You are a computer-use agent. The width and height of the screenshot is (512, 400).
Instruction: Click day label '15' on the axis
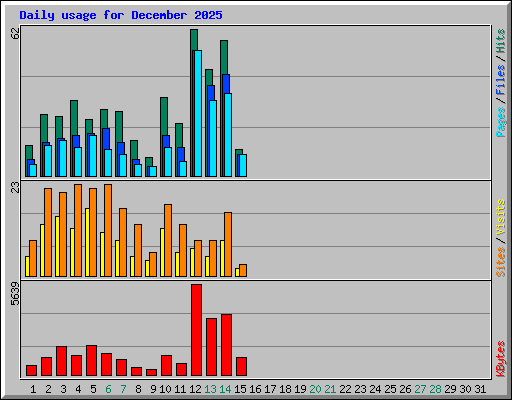point(240,389)
